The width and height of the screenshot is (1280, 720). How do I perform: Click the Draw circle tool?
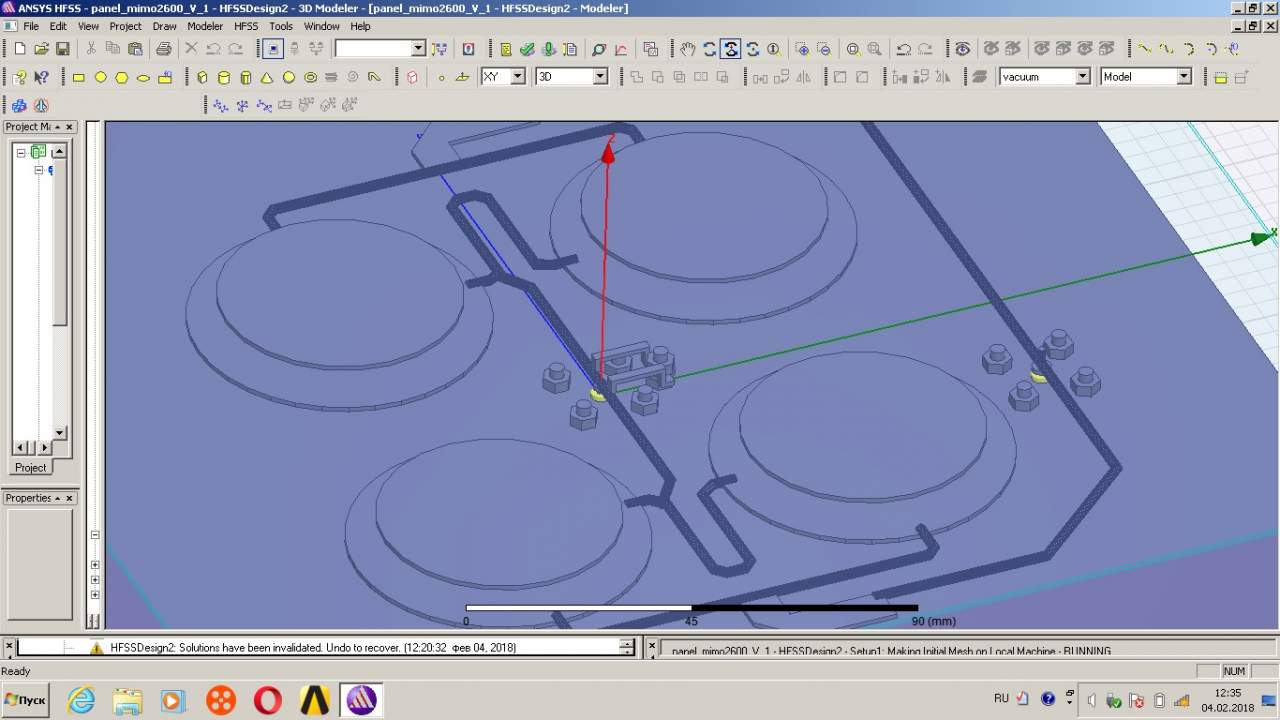pyautogui.click(x=101, y=77)
